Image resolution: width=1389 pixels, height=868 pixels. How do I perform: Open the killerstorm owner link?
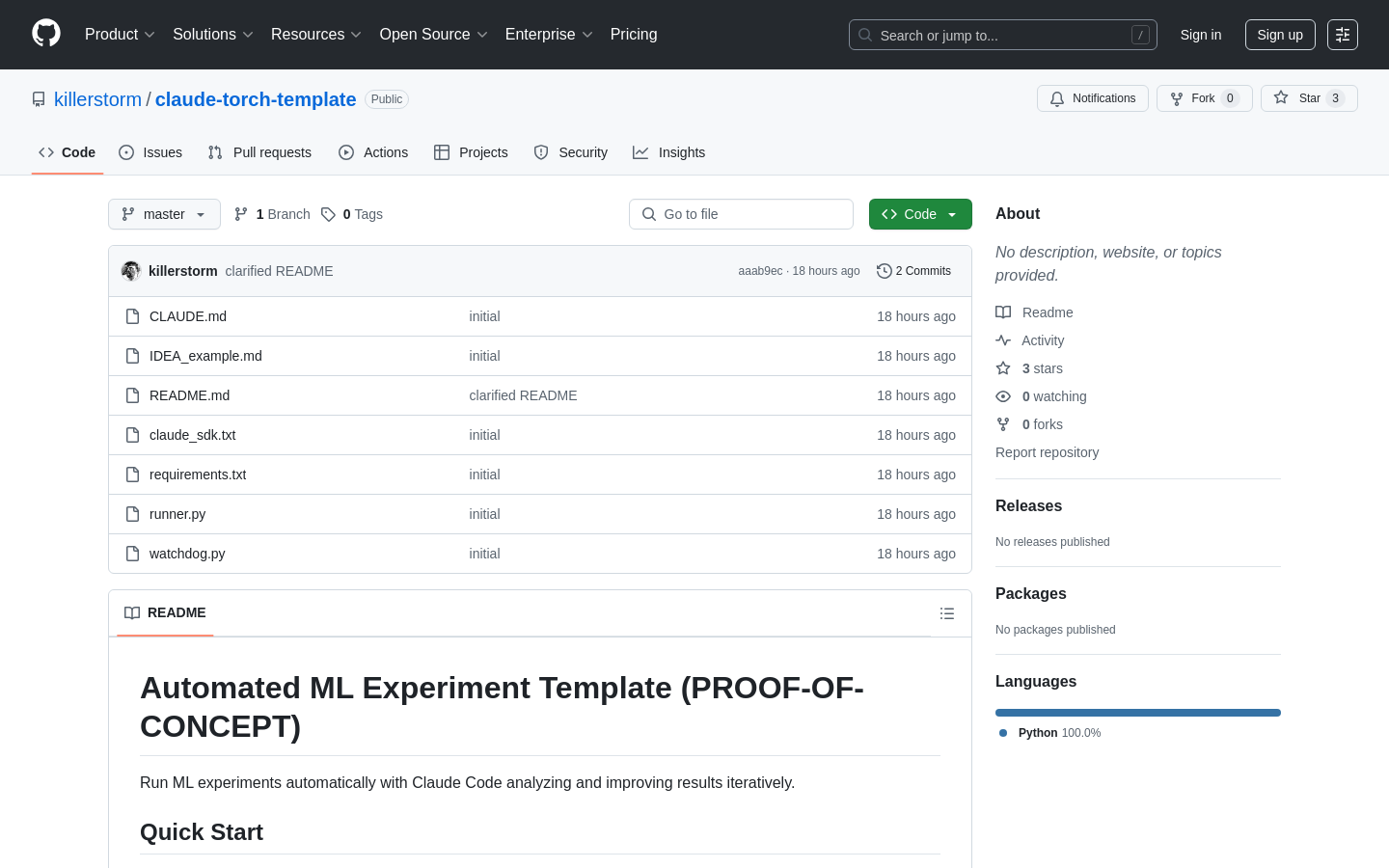click(97, 99)
